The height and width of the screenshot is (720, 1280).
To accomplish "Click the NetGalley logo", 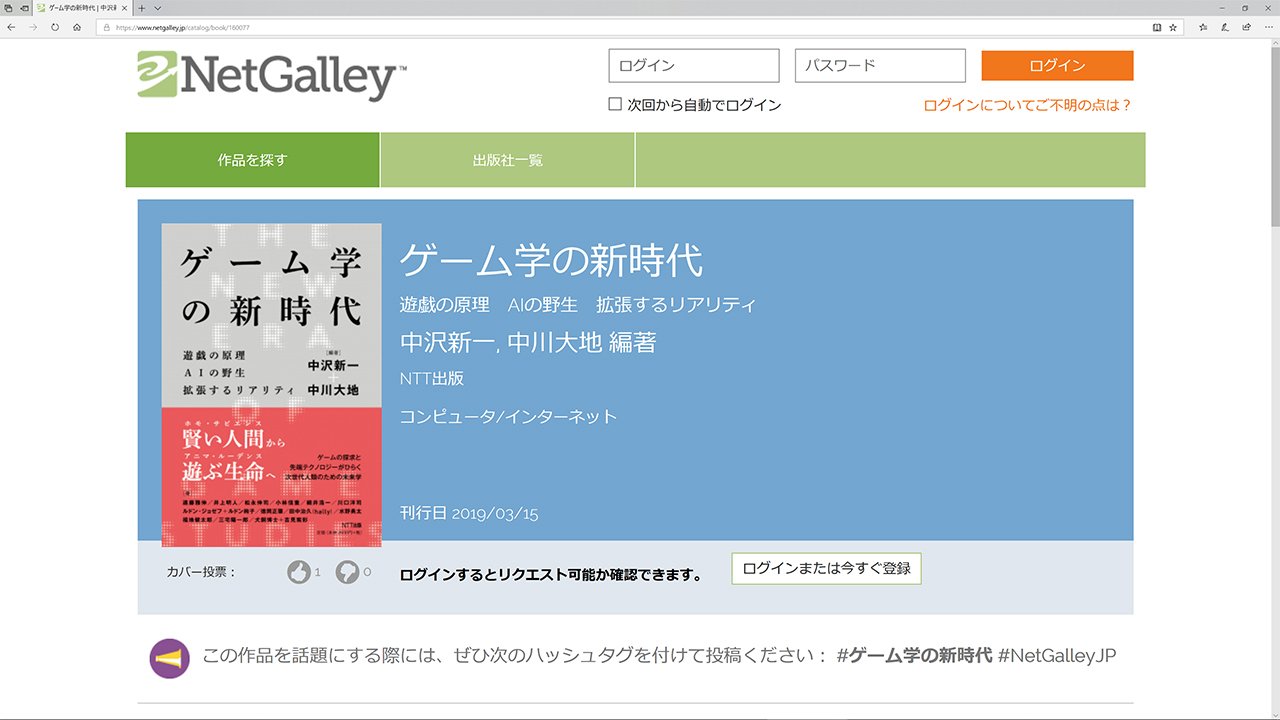I will pos(272,76).
